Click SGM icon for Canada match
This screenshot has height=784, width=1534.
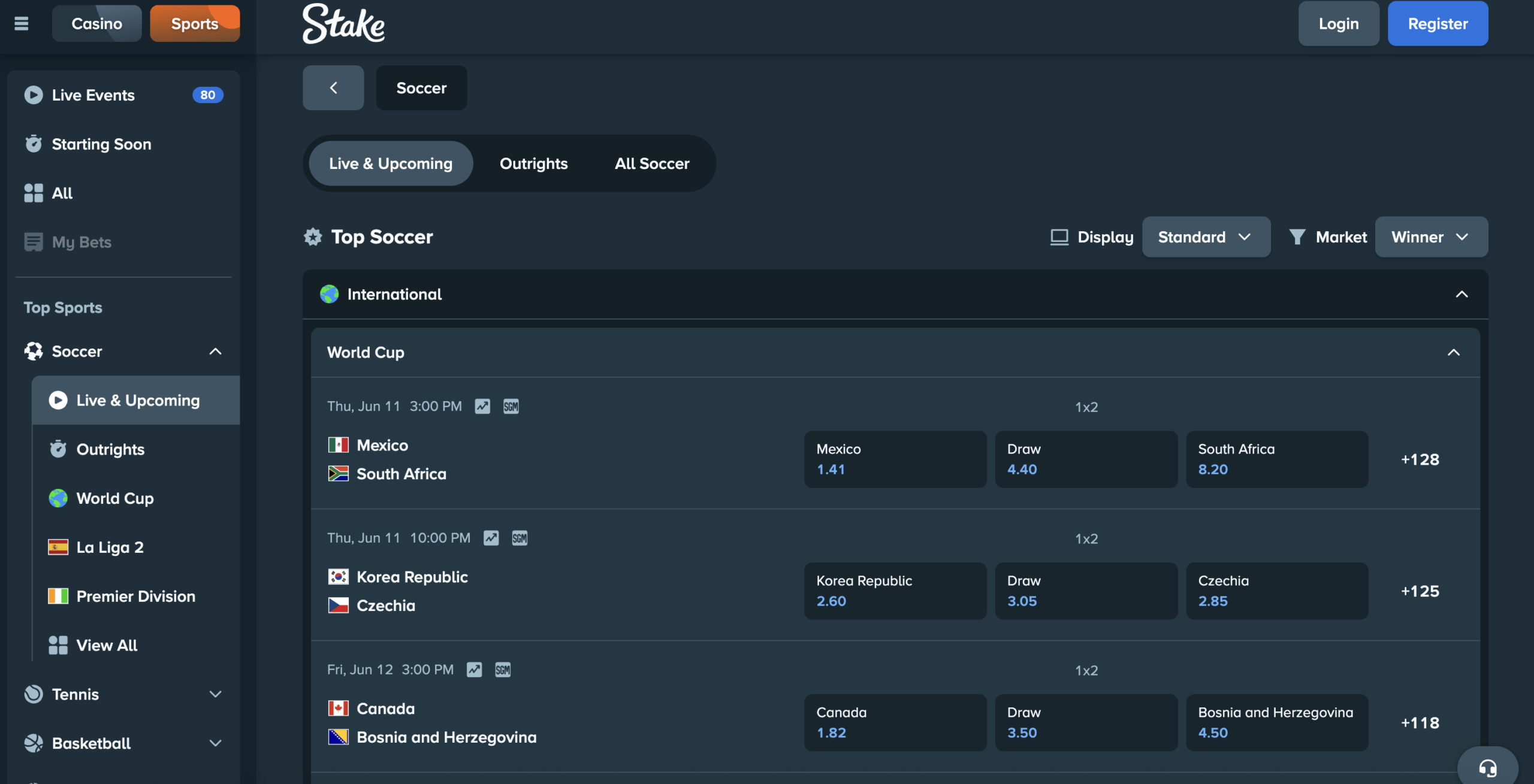pos(503,670)
